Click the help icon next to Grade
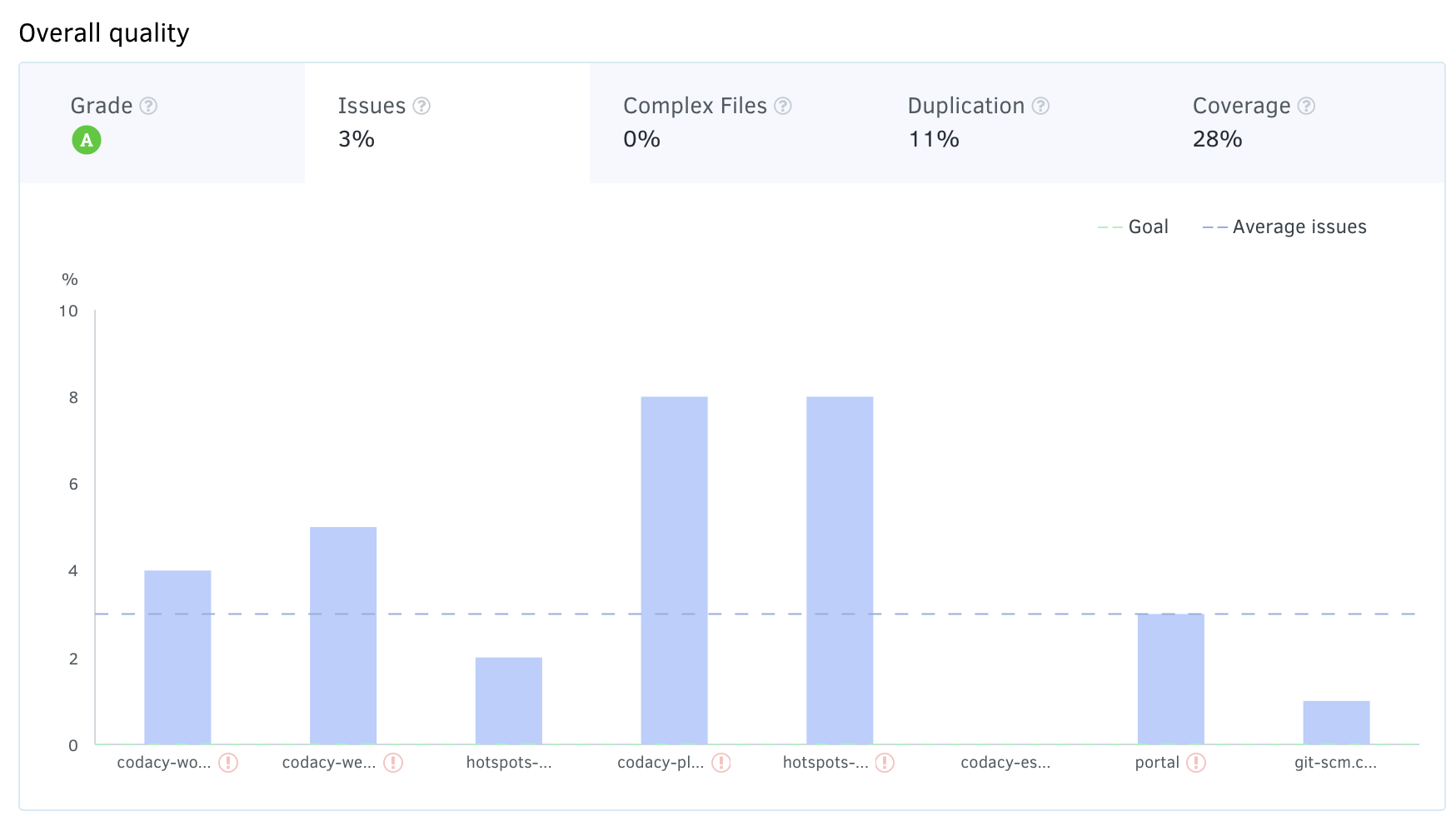 pyautogui.click(x=148, y=106)
